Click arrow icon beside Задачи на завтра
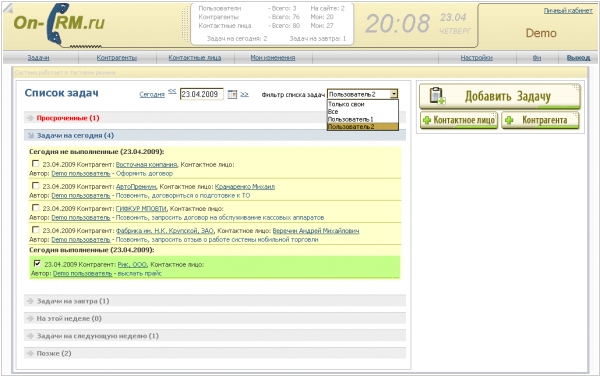This screenshot has height=376, width=600. tap(30, 301)
